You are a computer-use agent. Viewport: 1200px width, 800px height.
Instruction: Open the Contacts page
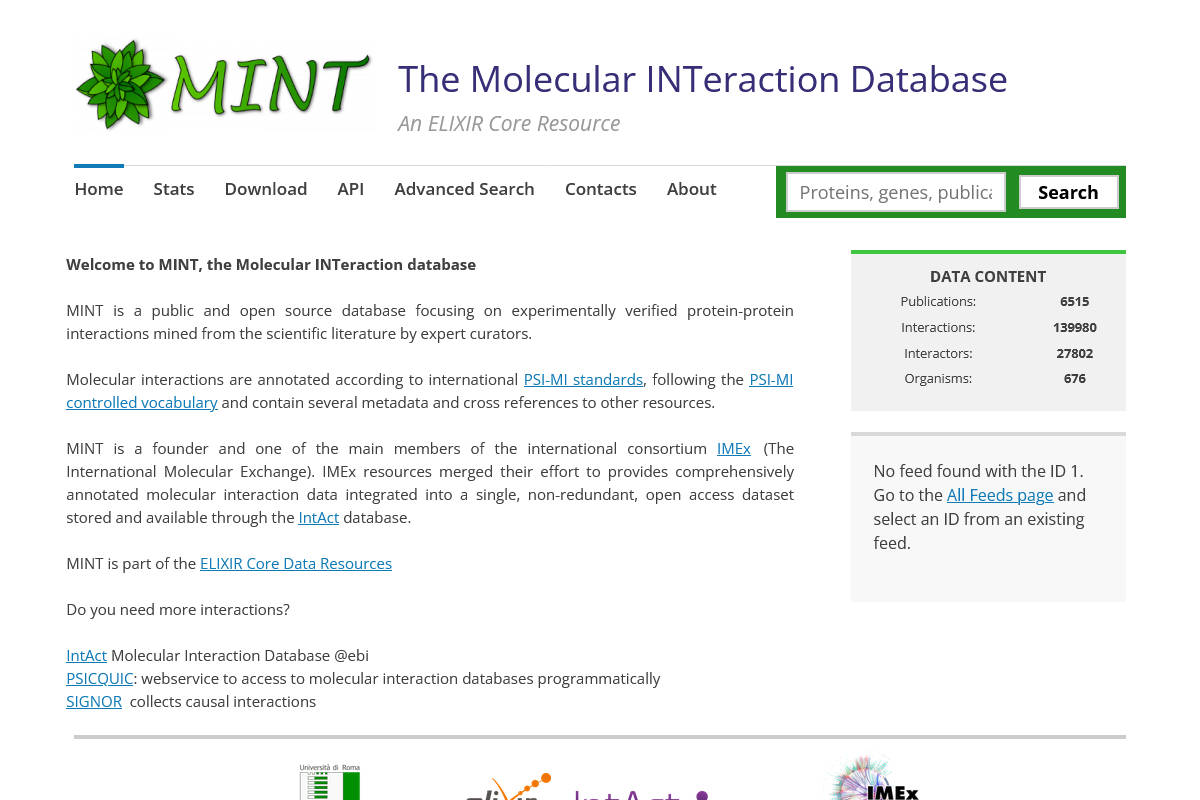click(x=600, y=188)
